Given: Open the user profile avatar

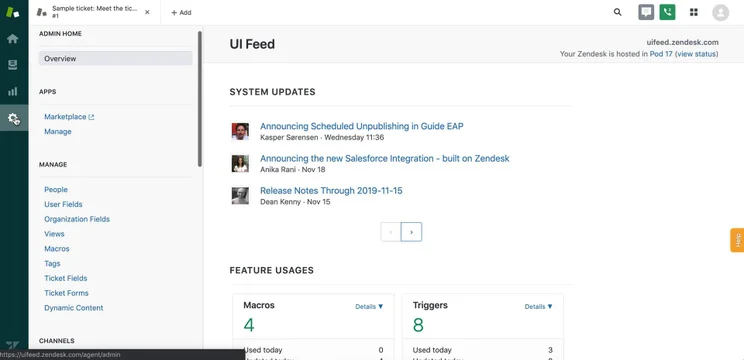Looking at the screenshot, I should click(720, 12).
